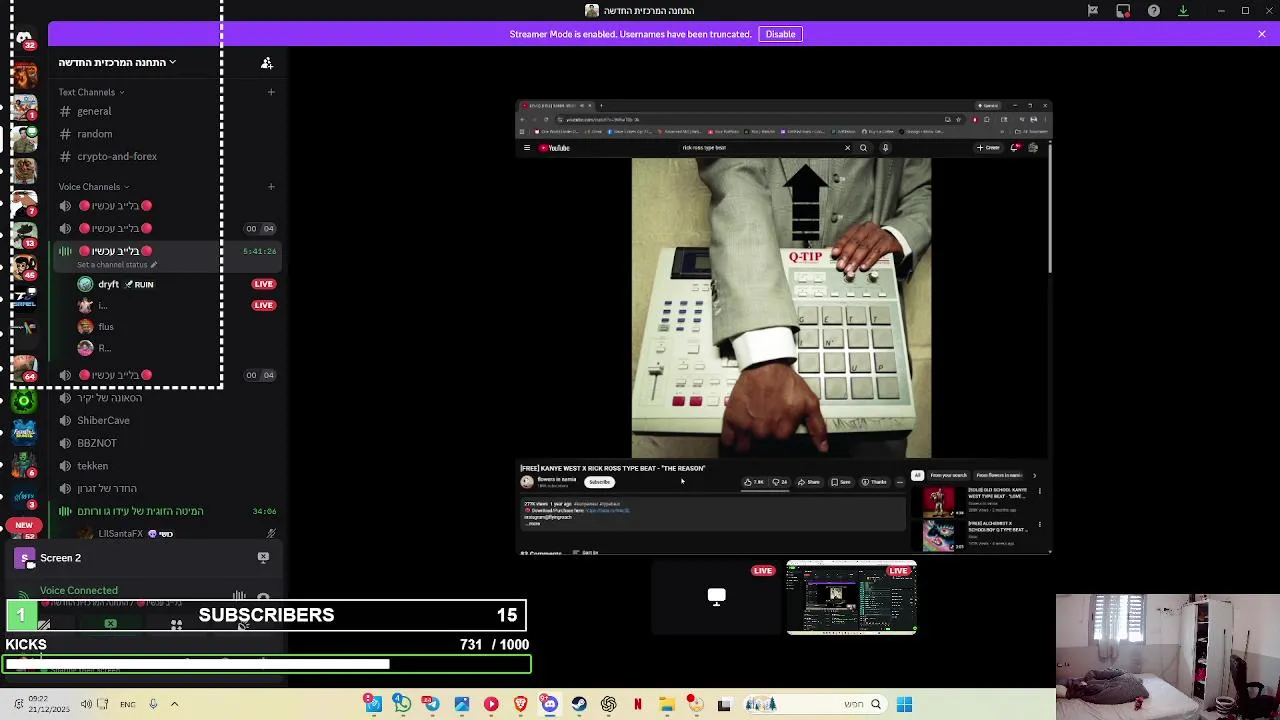Open Steam from the taskbar
The height and width of the screenshot is (720, 1280).
point(579,704)
